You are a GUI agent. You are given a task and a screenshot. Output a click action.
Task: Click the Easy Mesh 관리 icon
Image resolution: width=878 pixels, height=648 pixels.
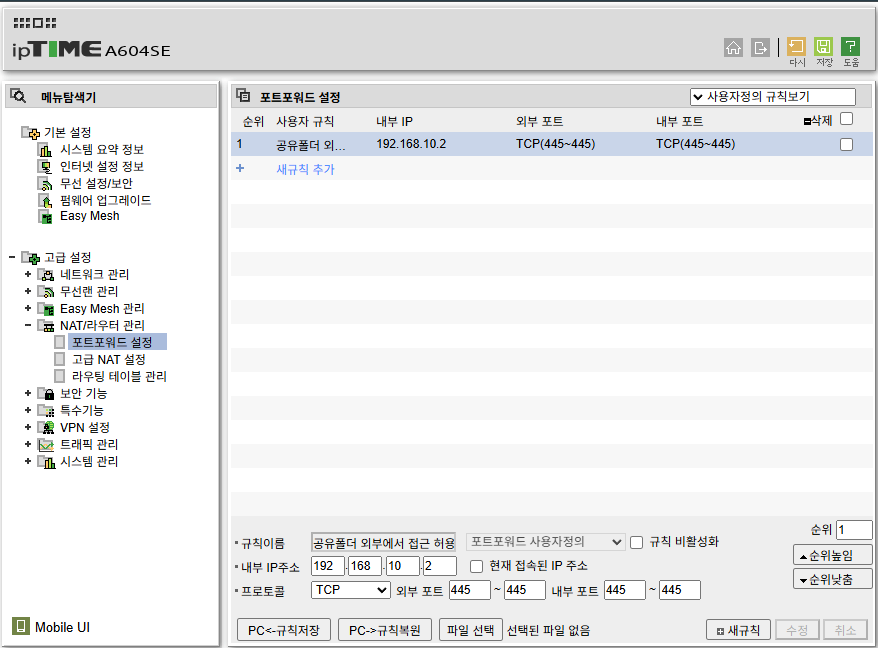[x=46, y=309]
